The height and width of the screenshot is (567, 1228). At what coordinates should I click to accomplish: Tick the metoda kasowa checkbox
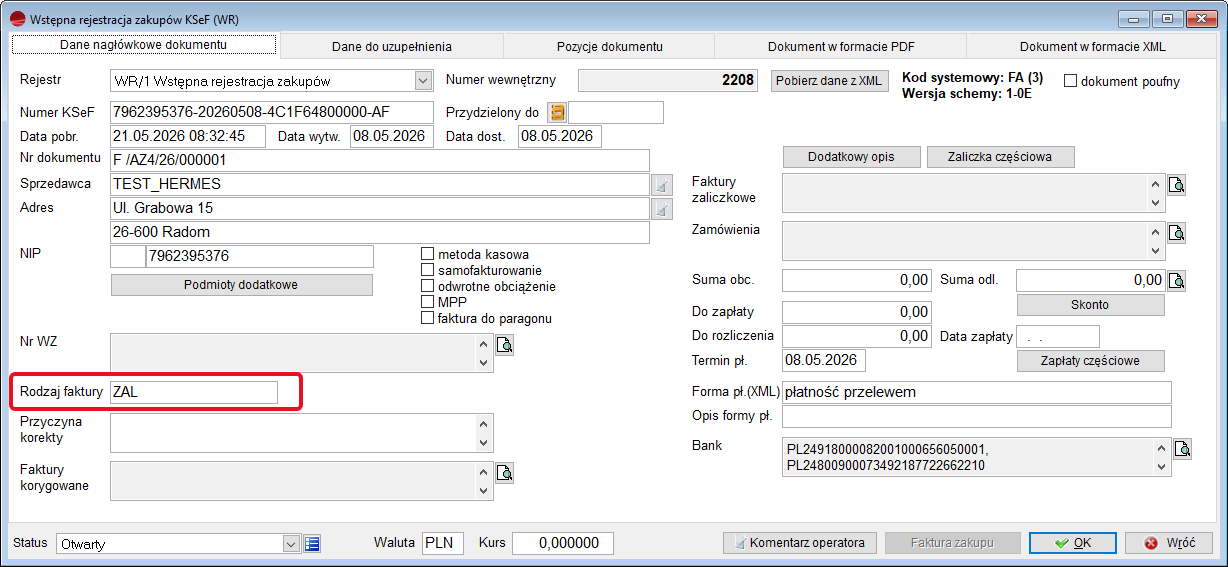coord(428,254)
